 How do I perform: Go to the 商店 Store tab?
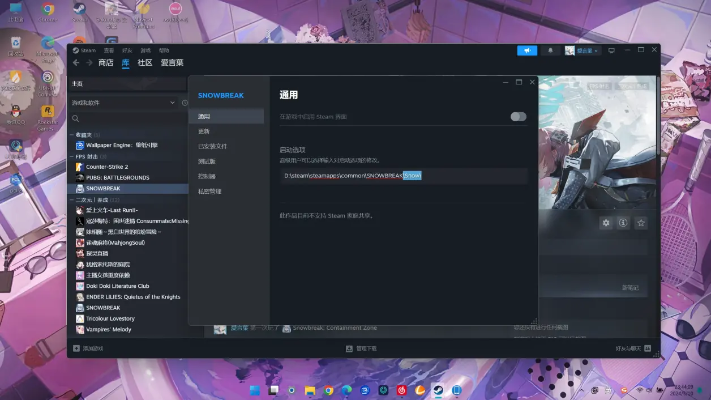click(106, 63)
